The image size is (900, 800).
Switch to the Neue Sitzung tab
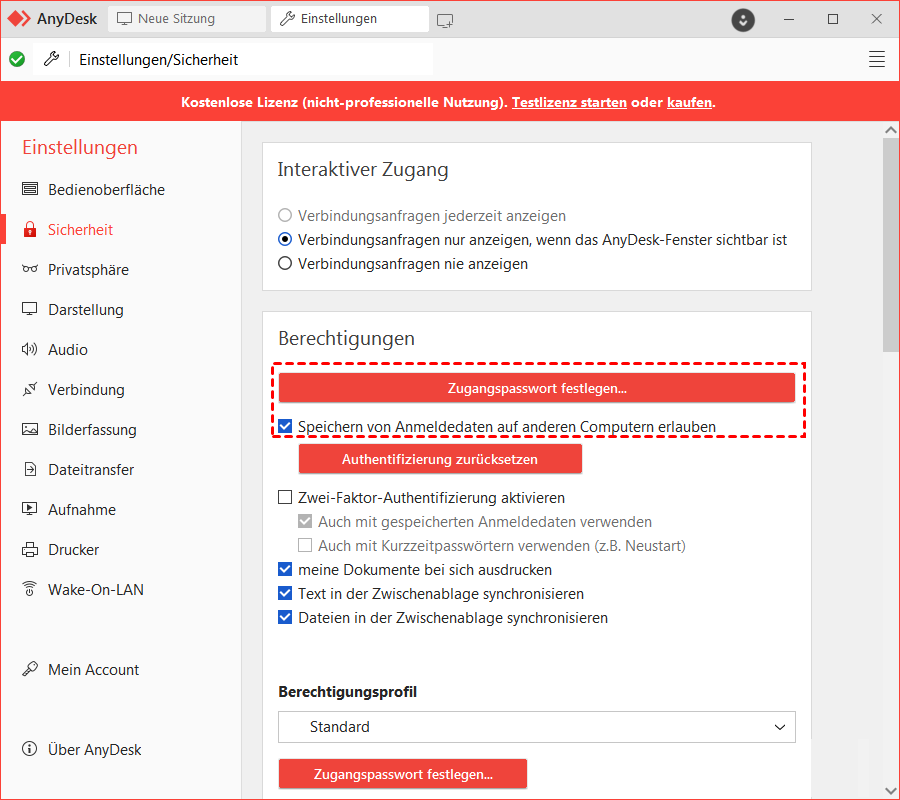(x=186, y=19)
